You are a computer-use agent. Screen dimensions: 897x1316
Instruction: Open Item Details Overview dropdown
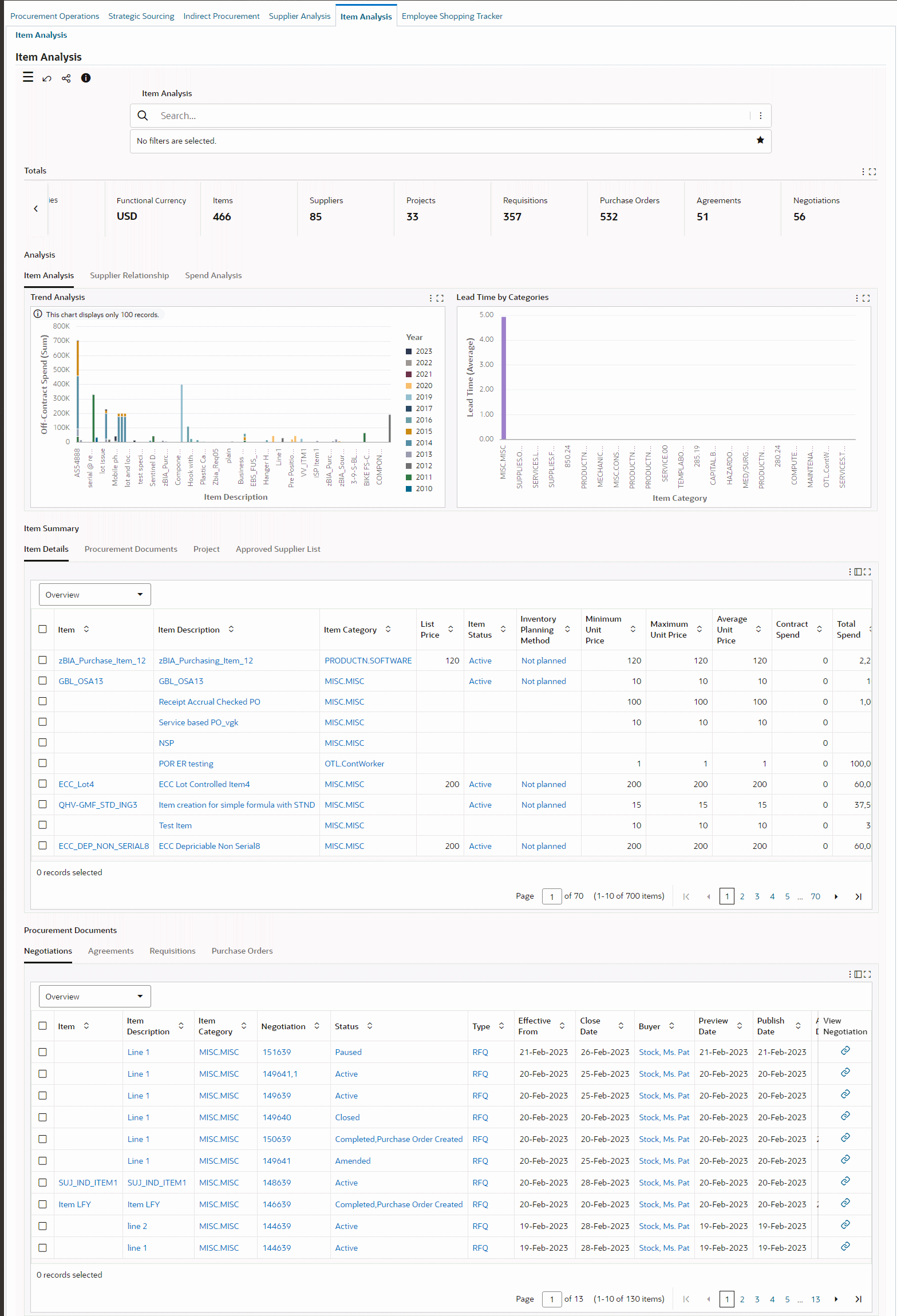(95, 595)
